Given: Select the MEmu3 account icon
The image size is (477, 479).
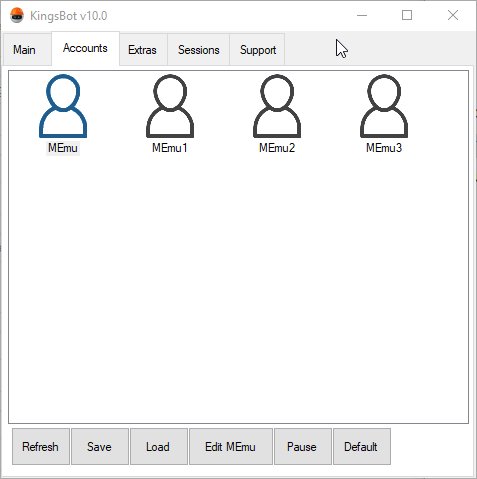Looking at the screenshot, I should 384,106.
